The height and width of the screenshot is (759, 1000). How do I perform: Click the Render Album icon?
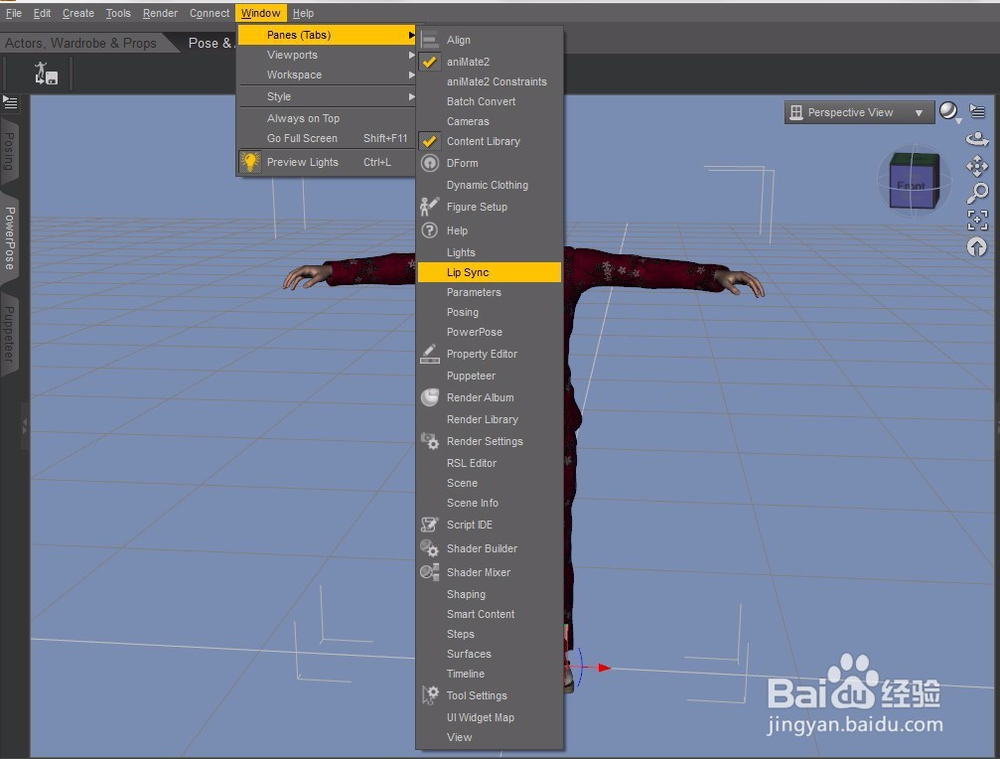point(430,397)
